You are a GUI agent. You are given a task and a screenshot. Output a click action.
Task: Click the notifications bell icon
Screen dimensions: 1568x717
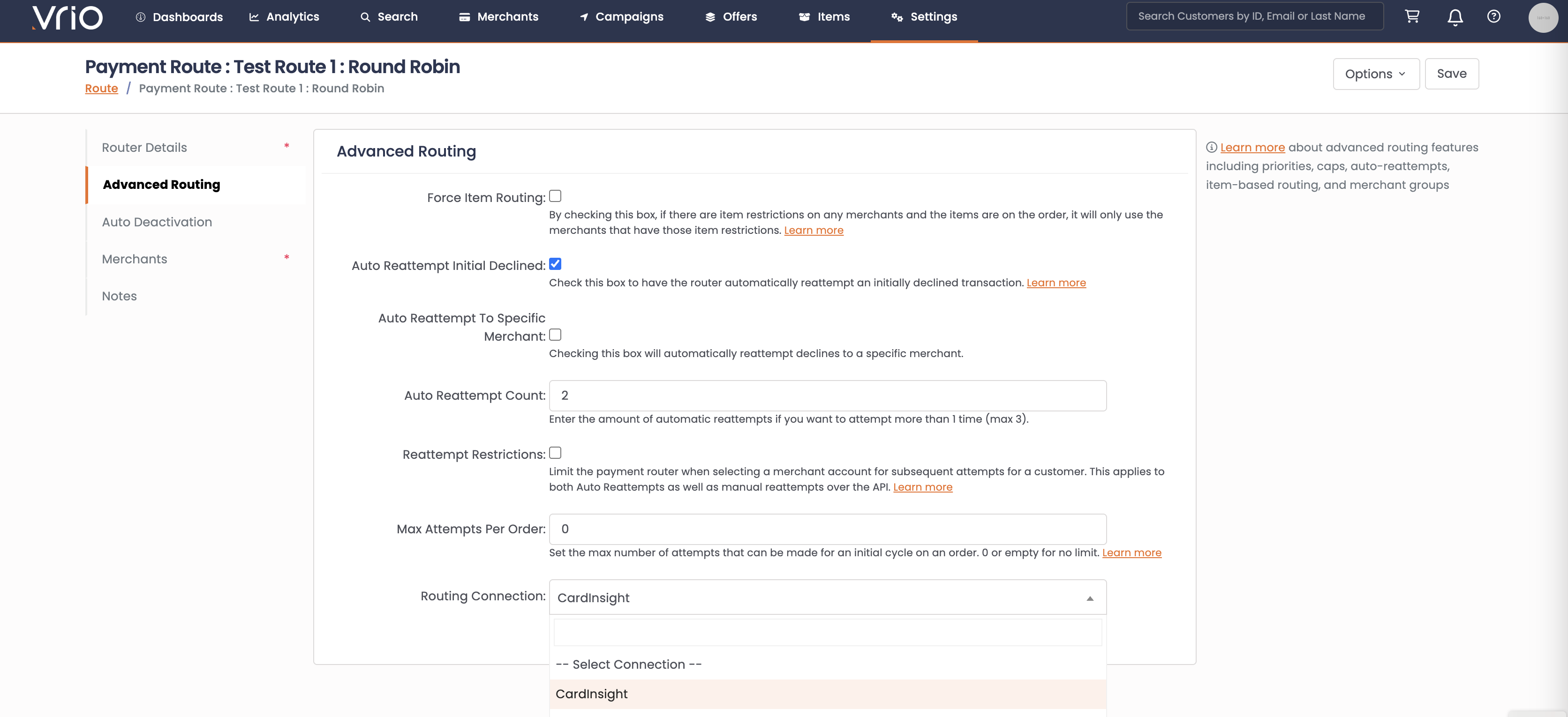1455,17
